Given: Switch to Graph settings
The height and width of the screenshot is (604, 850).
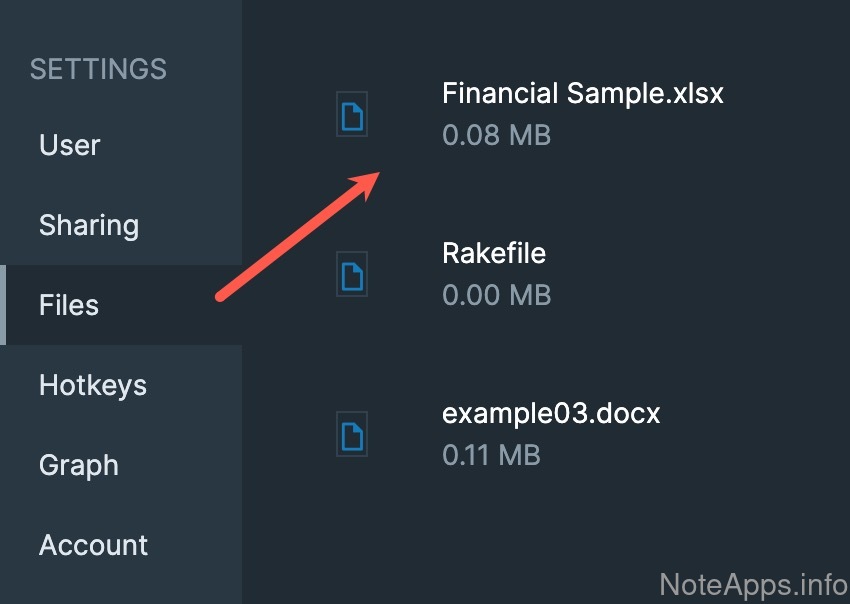Looking at the screenshot, I should coord(79,465).
